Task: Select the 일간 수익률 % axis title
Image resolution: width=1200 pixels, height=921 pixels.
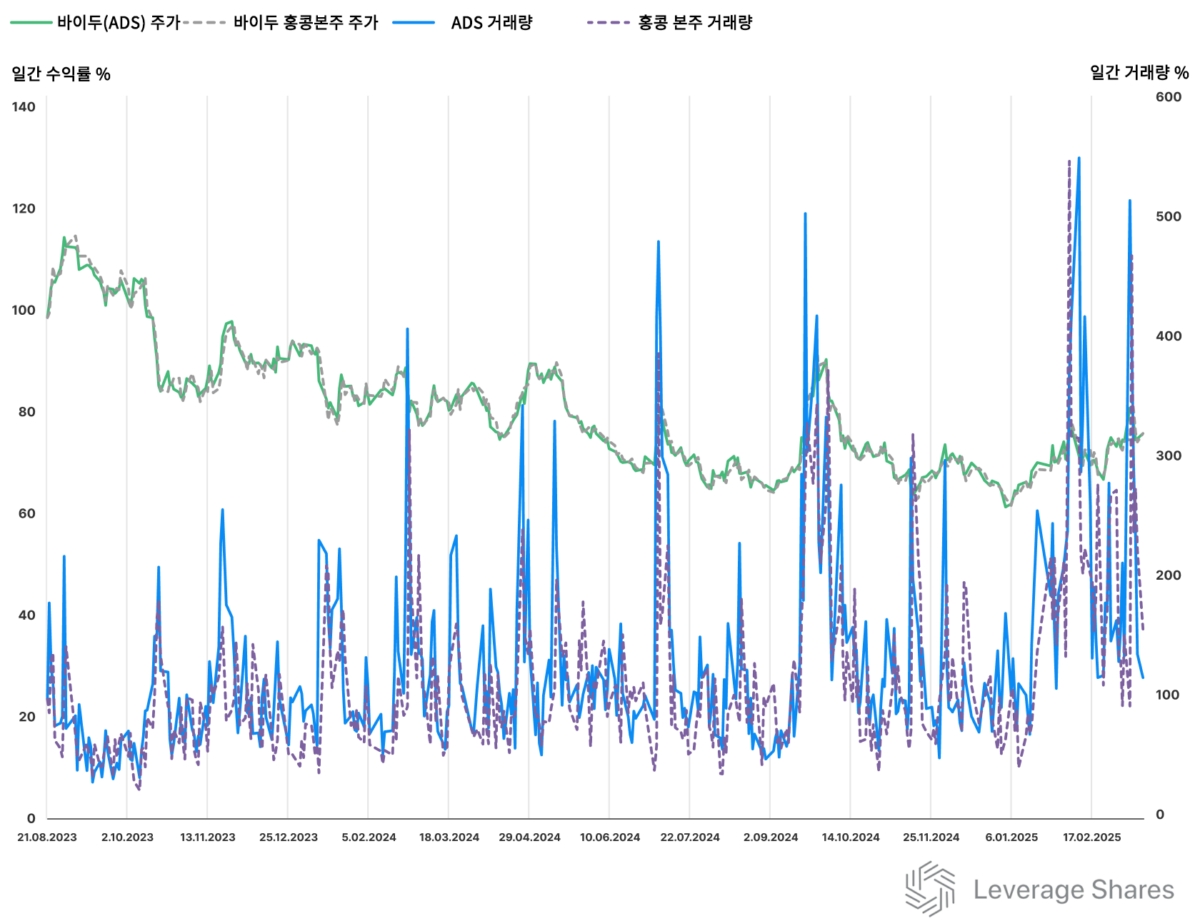Action: [x=60, y=73]
